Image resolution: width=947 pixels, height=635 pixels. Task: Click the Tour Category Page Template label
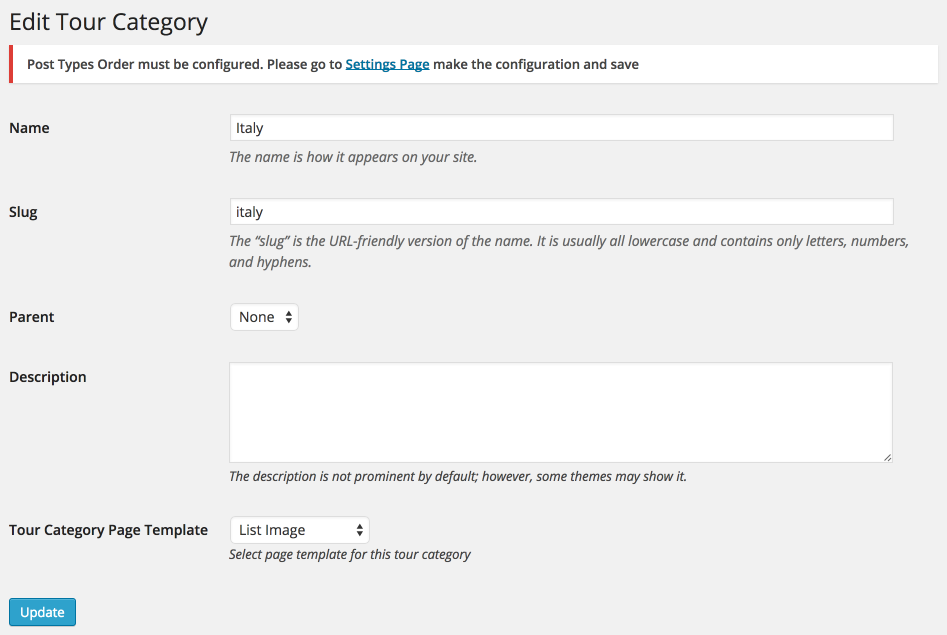click(108, 530)
